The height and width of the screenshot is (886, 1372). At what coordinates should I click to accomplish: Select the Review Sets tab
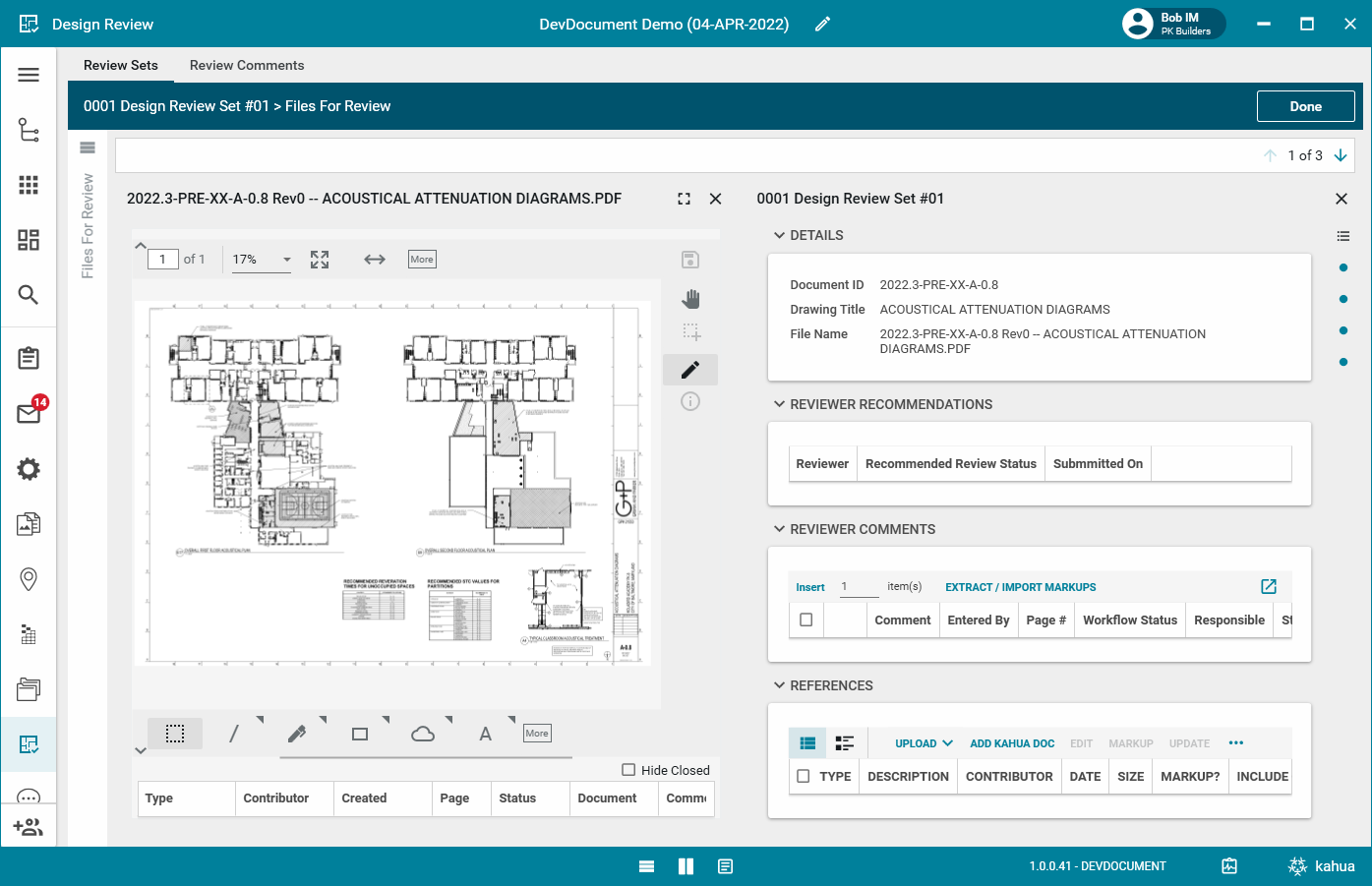(x=120, y=66)
